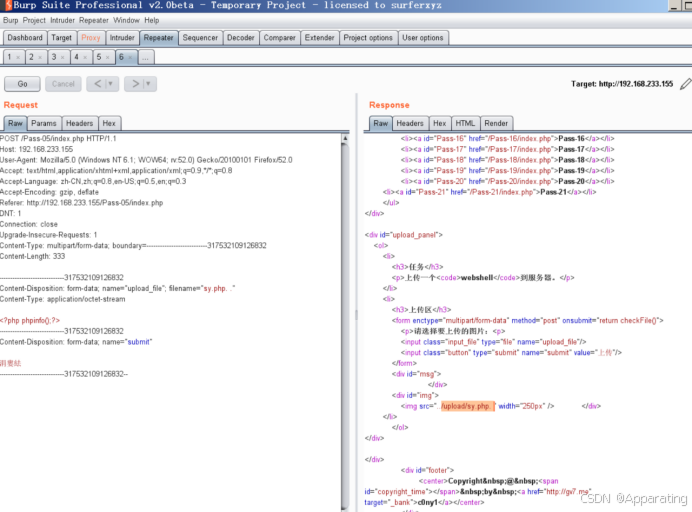Select Repeater request tab 3
692x512 pixels.
pos(54,57)
